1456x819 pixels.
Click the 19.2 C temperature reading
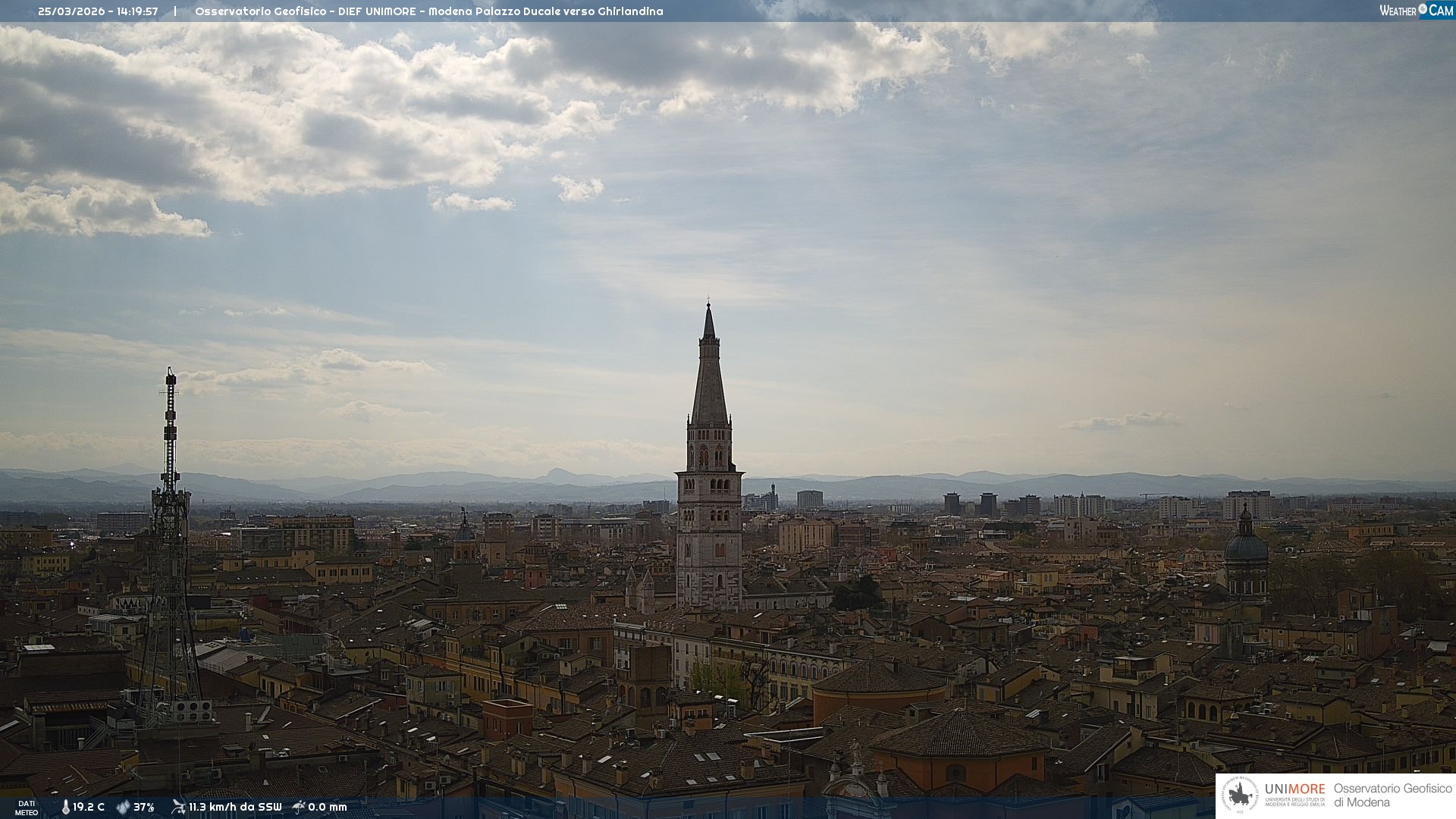click(89, 808)
